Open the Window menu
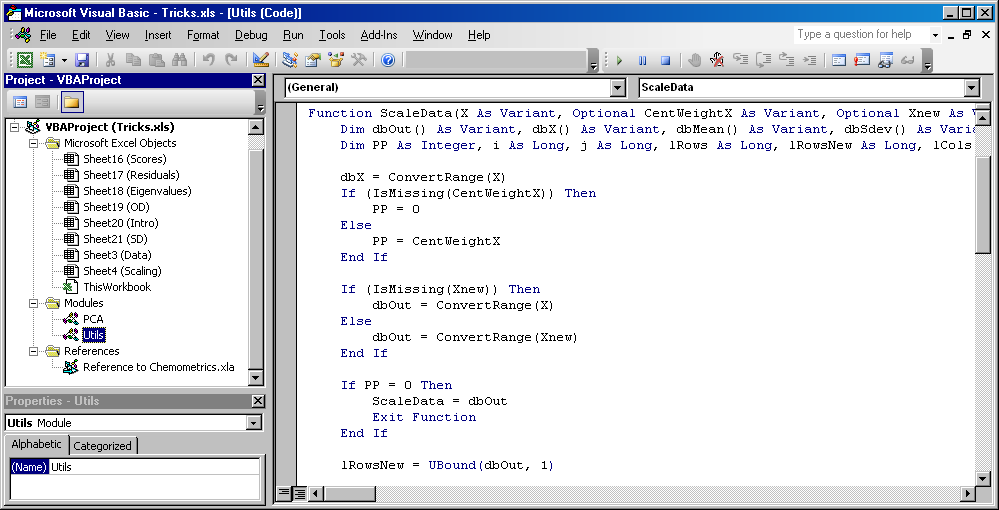The width and height of the screenshot is (999, 510). [433, 35]
